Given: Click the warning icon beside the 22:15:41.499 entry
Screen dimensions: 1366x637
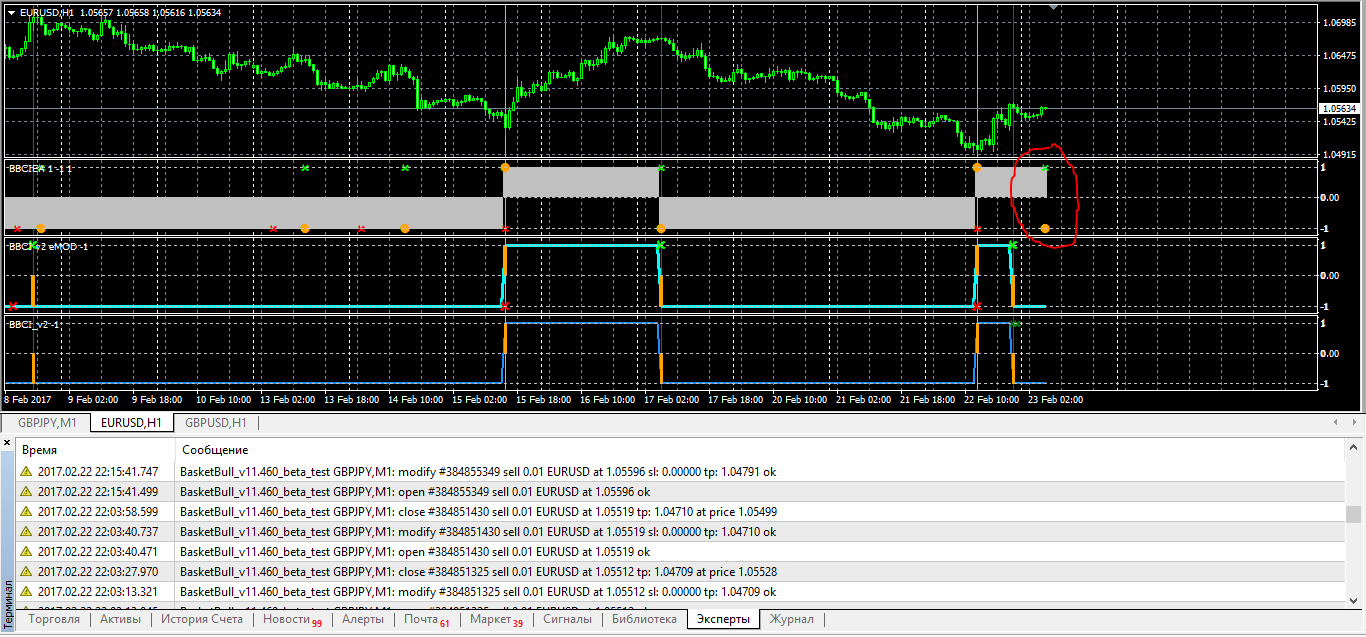Looking at the screenshot, I should [26, 491].
